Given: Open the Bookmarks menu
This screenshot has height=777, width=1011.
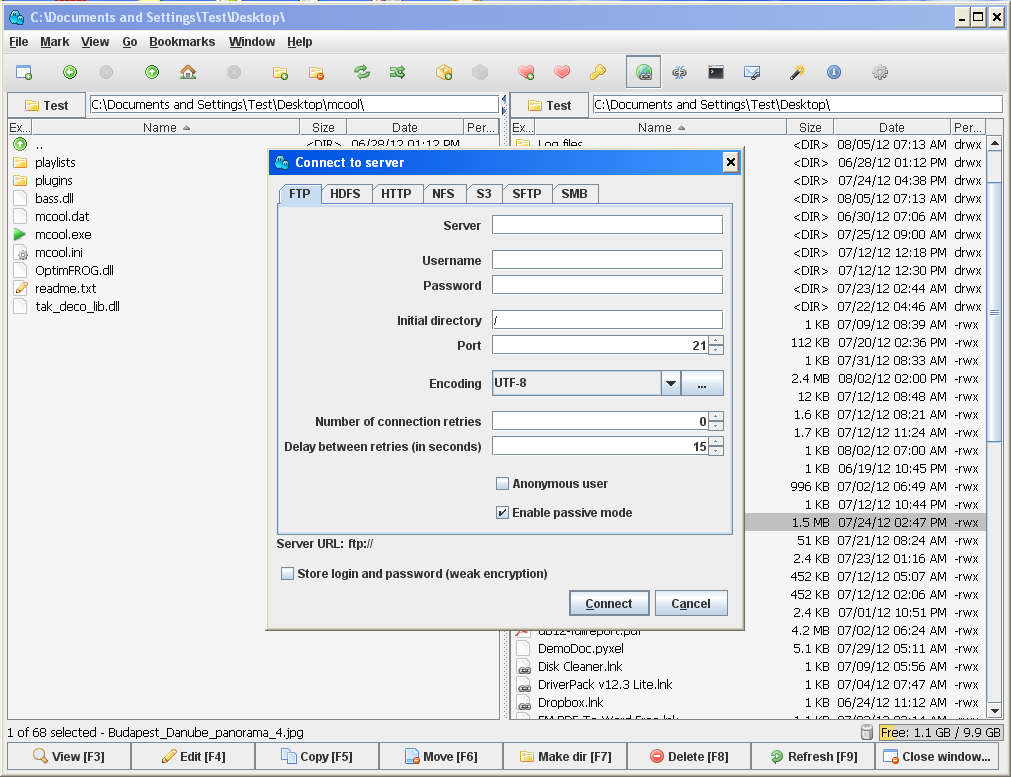Looking at the screenshot, I should click(182, 42).
